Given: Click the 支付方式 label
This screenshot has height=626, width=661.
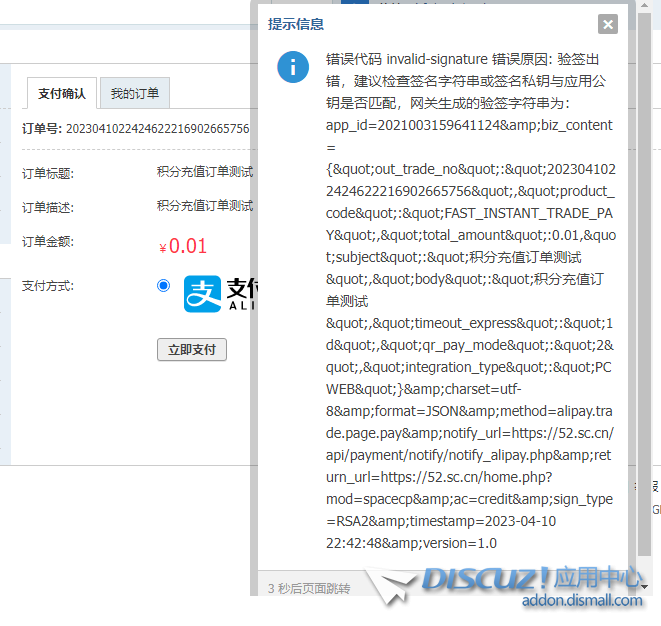Looking at the screenshot, I should pos(48,286).
